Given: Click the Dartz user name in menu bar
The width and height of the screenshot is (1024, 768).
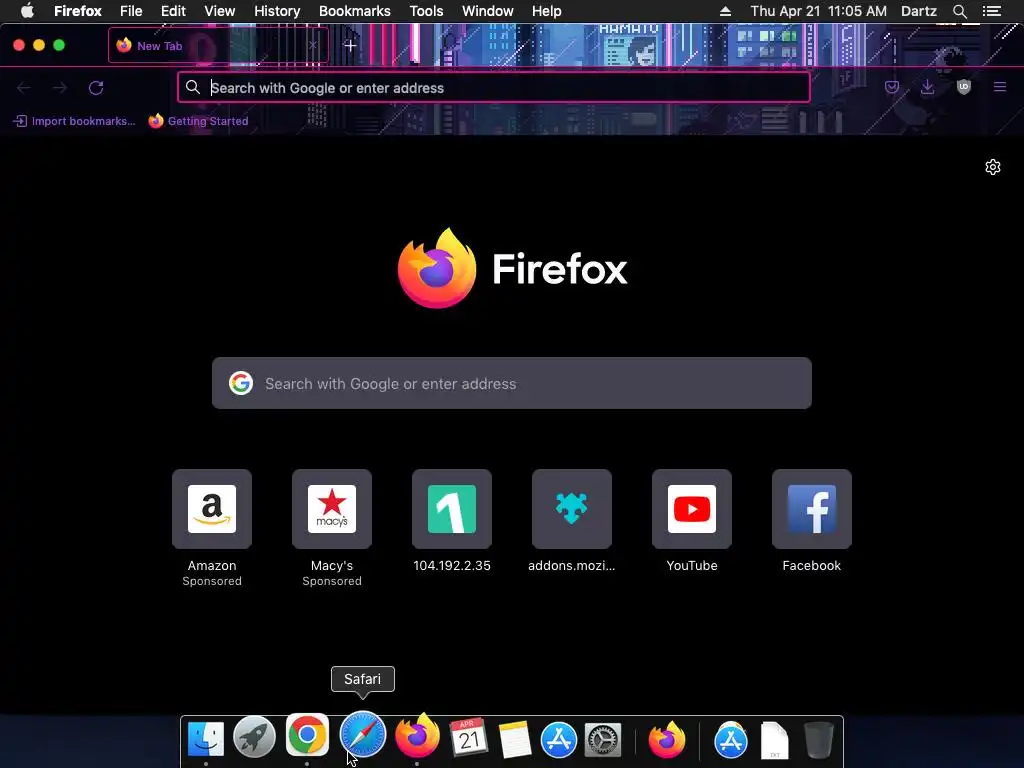Looking at the screenshot, I should pyautogui.click(x=919, y=11).
